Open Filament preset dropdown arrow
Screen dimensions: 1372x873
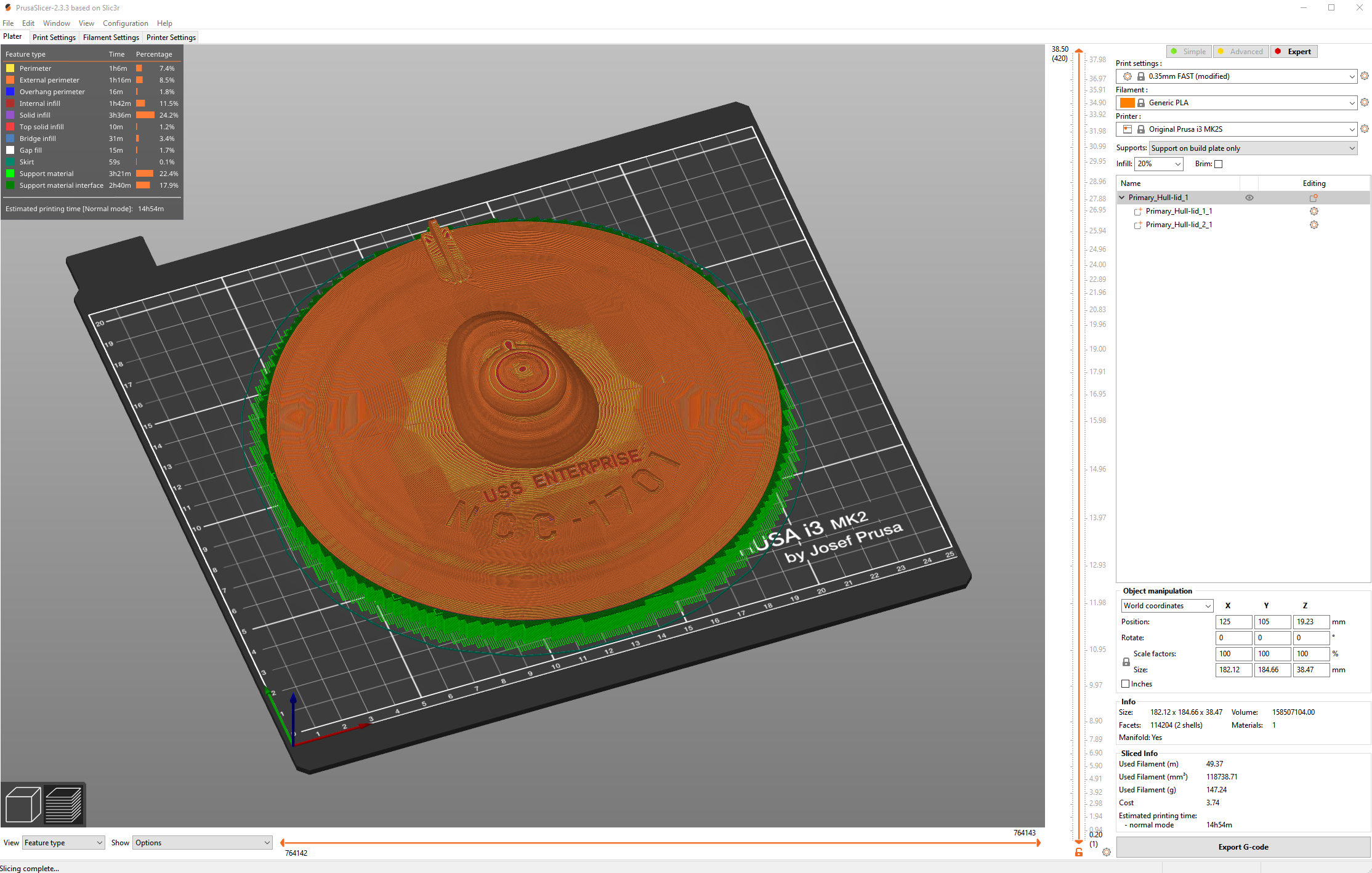[1352, 103]
